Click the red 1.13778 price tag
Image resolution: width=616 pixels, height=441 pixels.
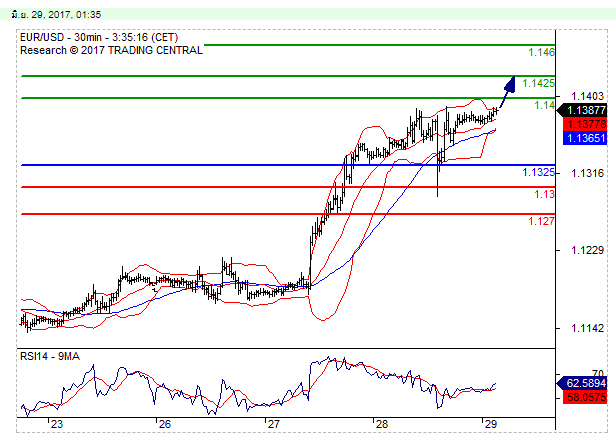(x=585, y=124)
